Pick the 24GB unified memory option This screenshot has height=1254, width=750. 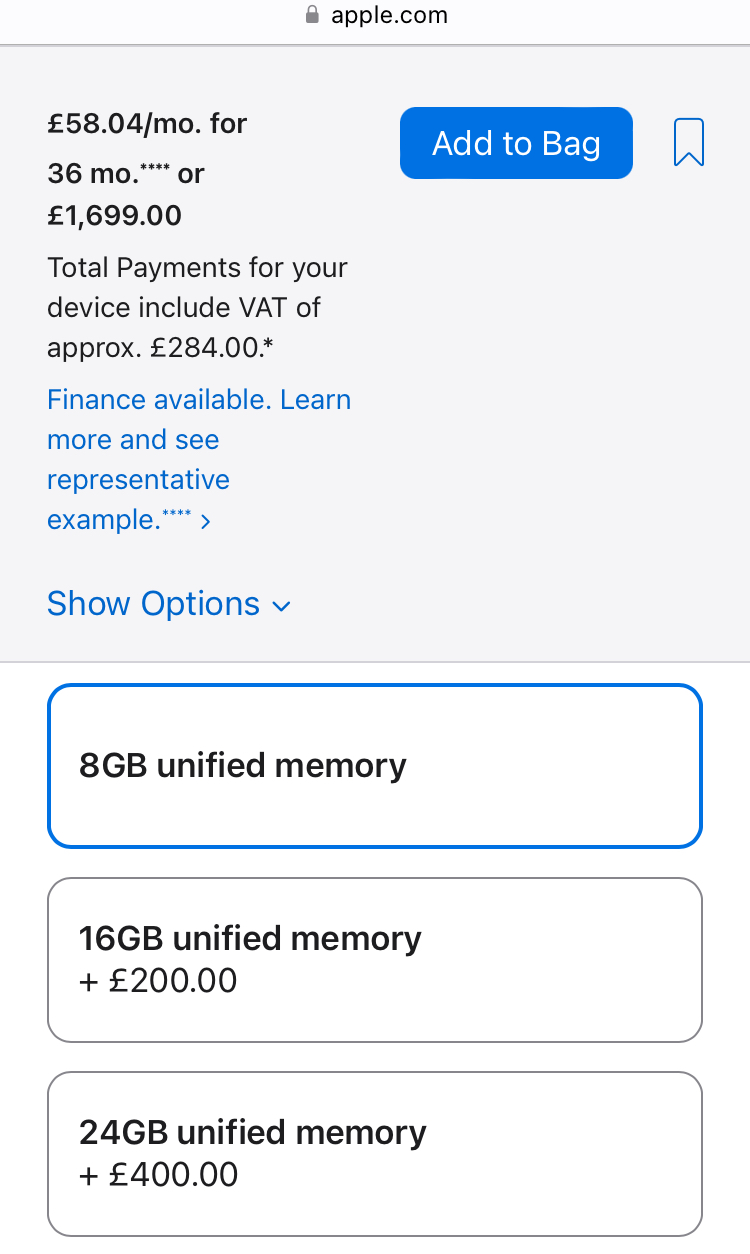coord(375,1153)
